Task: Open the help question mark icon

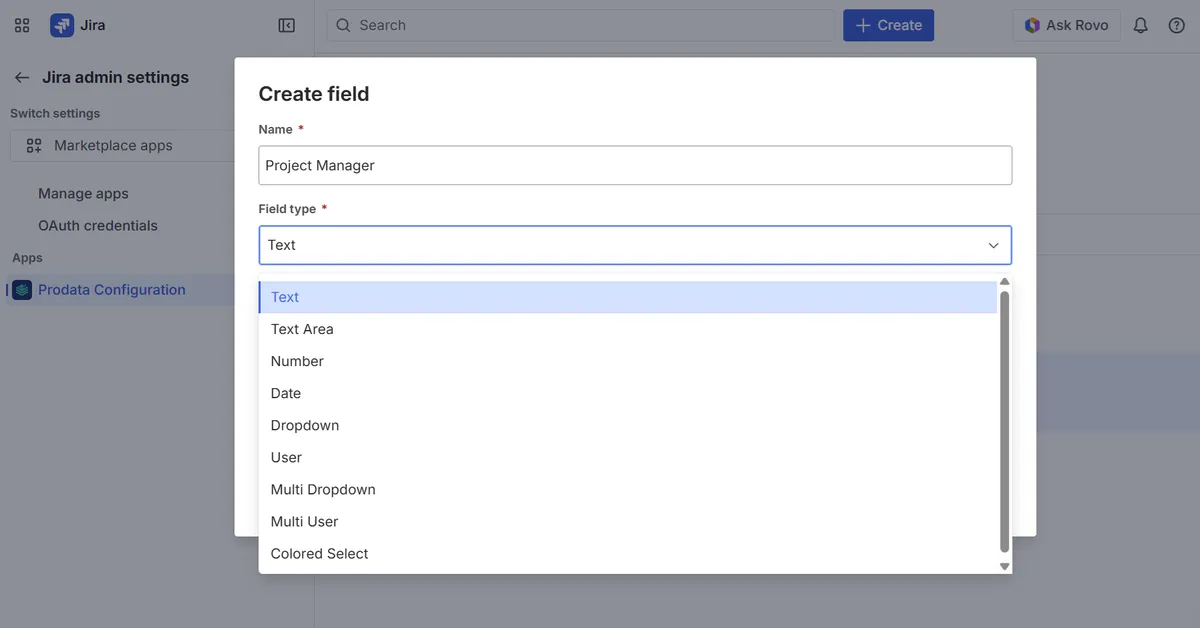Action: click(1176, 25)
